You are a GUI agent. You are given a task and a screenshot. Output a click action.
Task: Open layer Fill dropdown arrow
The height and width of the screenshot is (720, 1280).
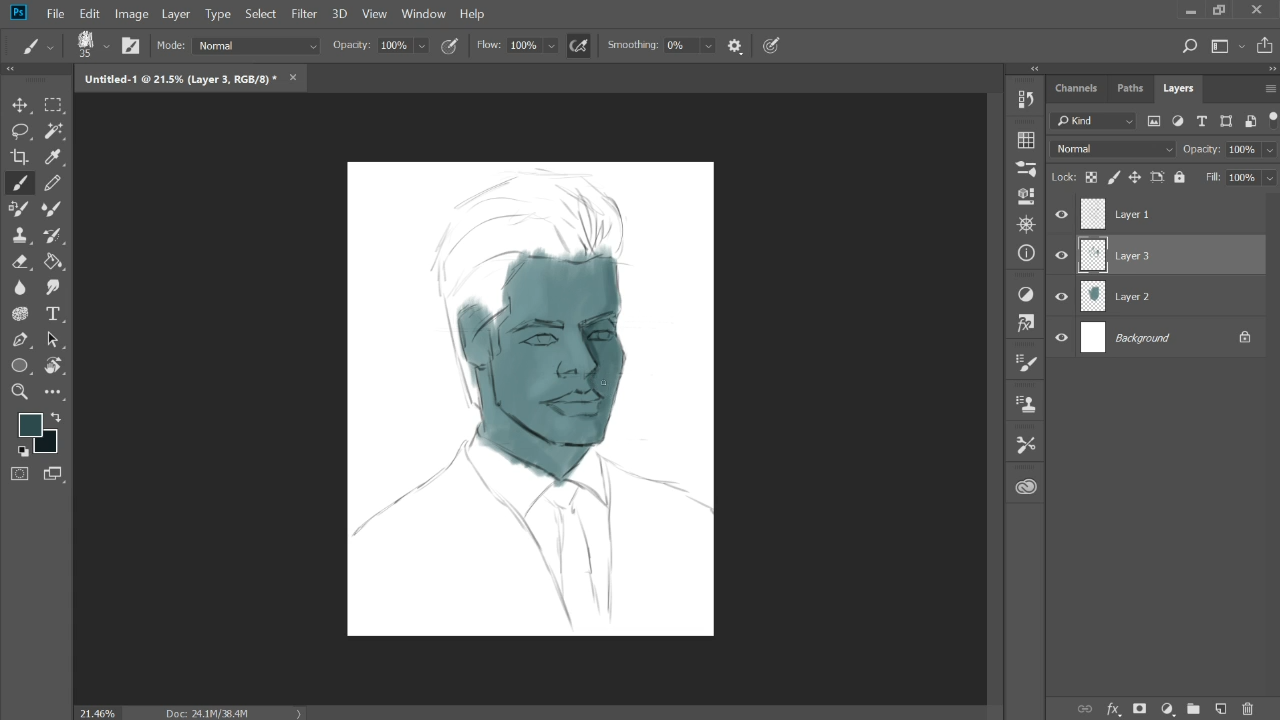[1269, 178]
